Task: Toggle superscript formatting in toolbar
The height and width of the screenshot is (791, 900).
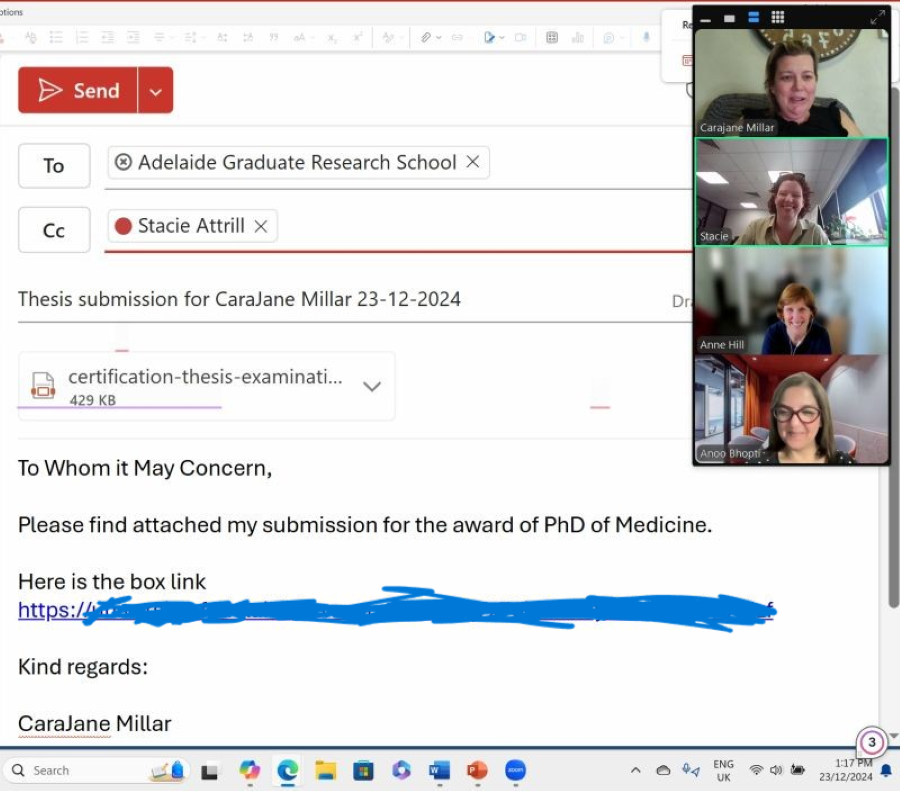Action: 358,38
